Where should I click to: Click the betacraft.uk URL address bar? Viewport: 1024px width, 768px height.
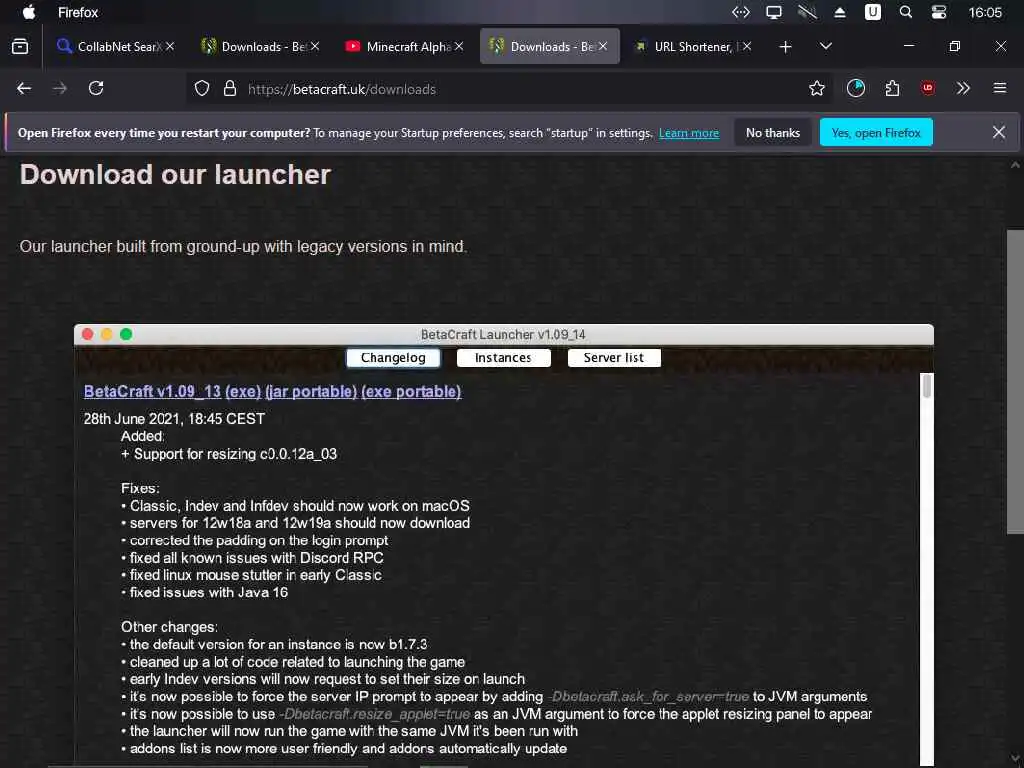tap(509, 89)
